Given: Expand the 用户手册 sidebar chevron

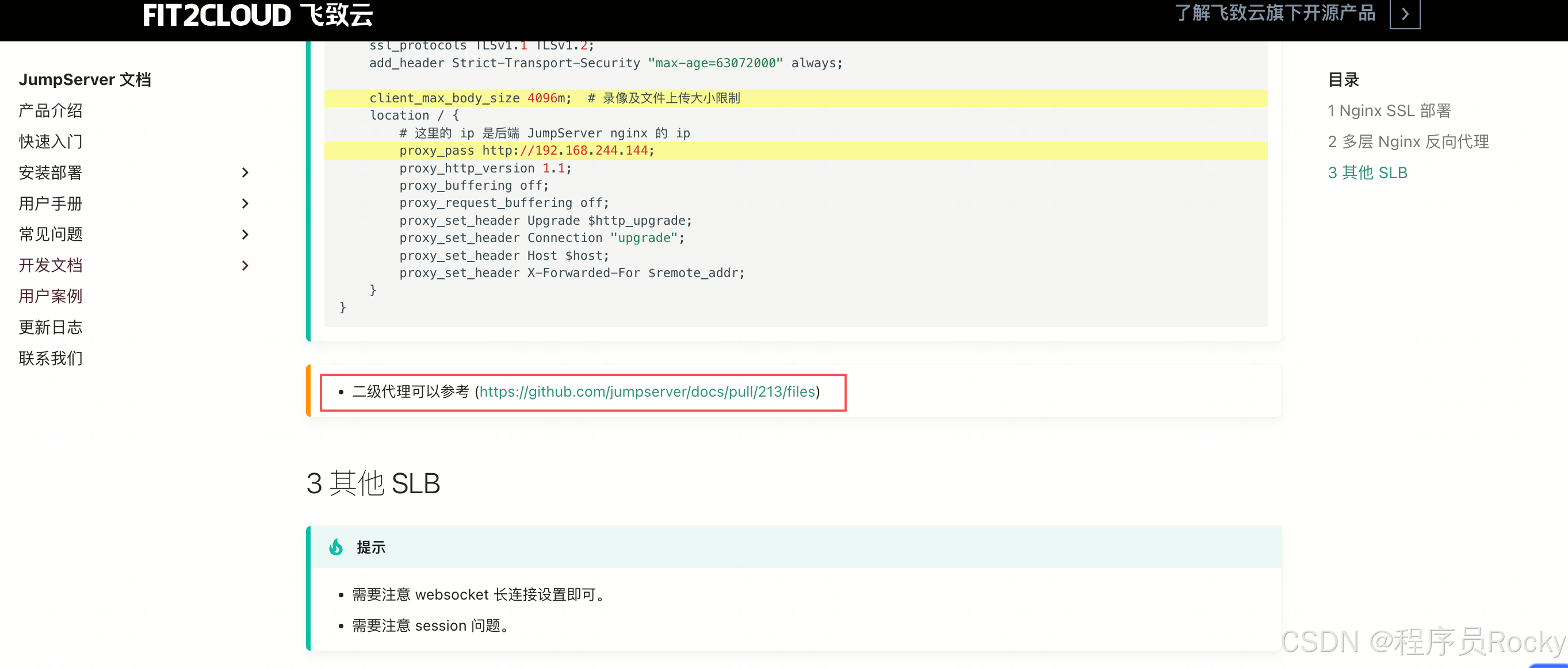Looking at the screenshot, I should 244,204.
